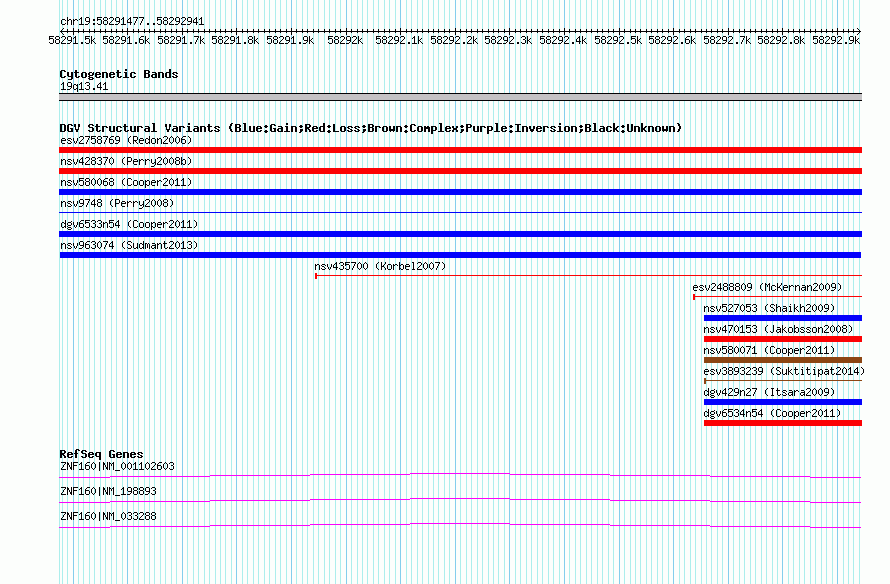Screen dimensions: 890x584
Task: Open variant nsv470153 (Jakobsson2008) label
Action: 778,329
